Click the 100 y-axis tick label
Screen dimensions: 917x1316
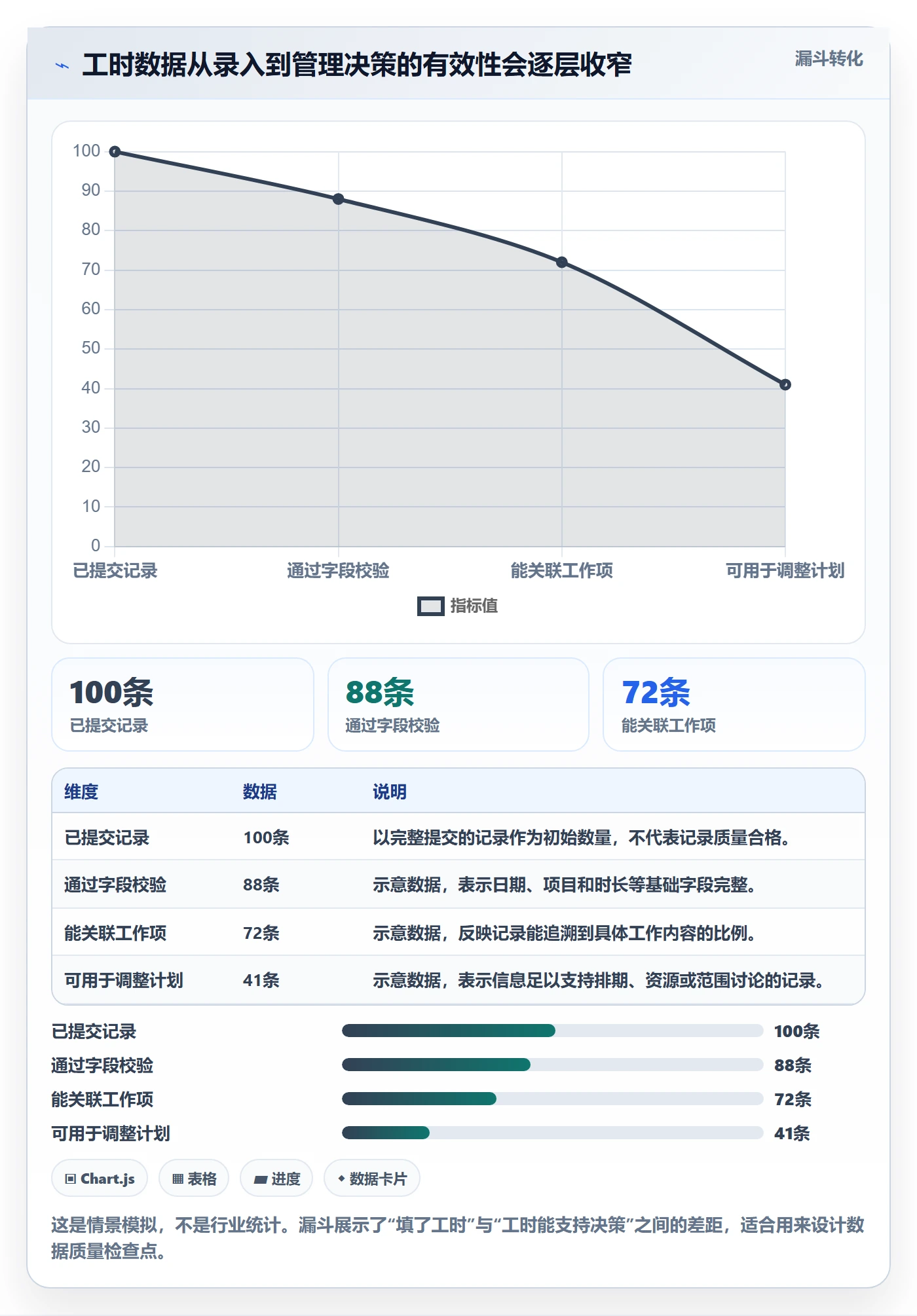click(x=86, y=151)
